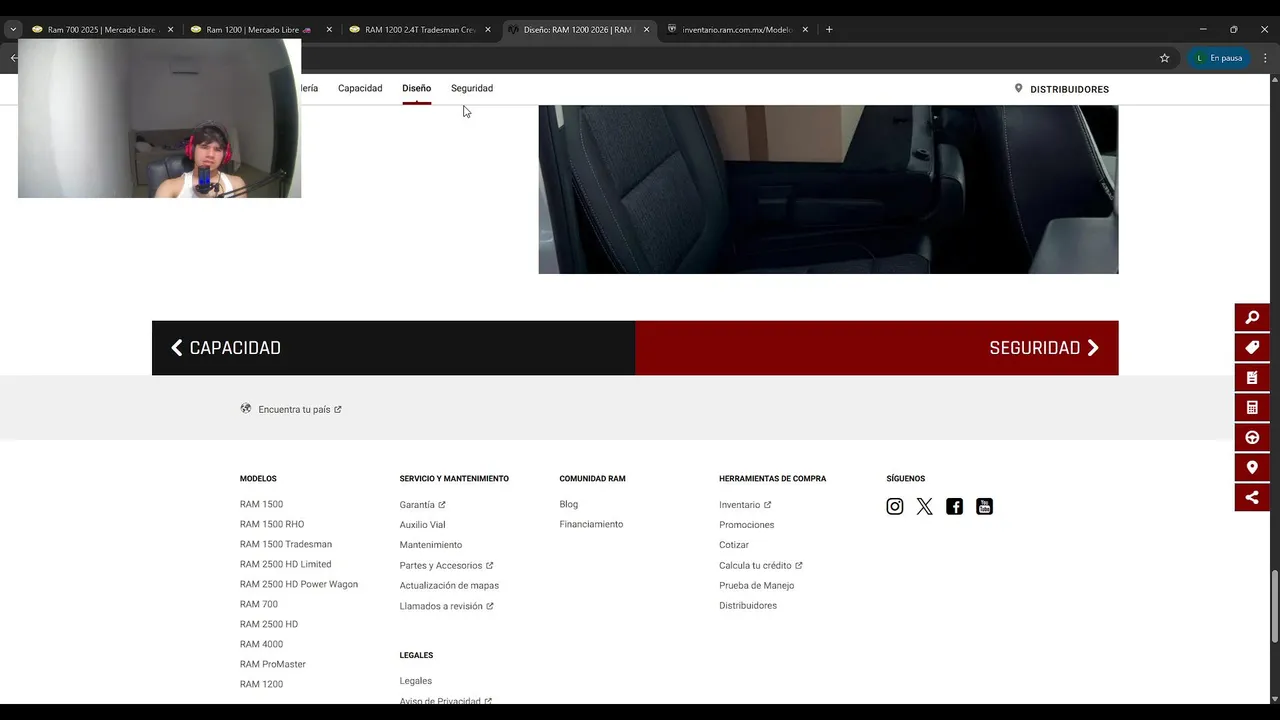The width and height of the screenshot is (1280, 720).
Task: Open a new browser tab
Action: [829, 29]
